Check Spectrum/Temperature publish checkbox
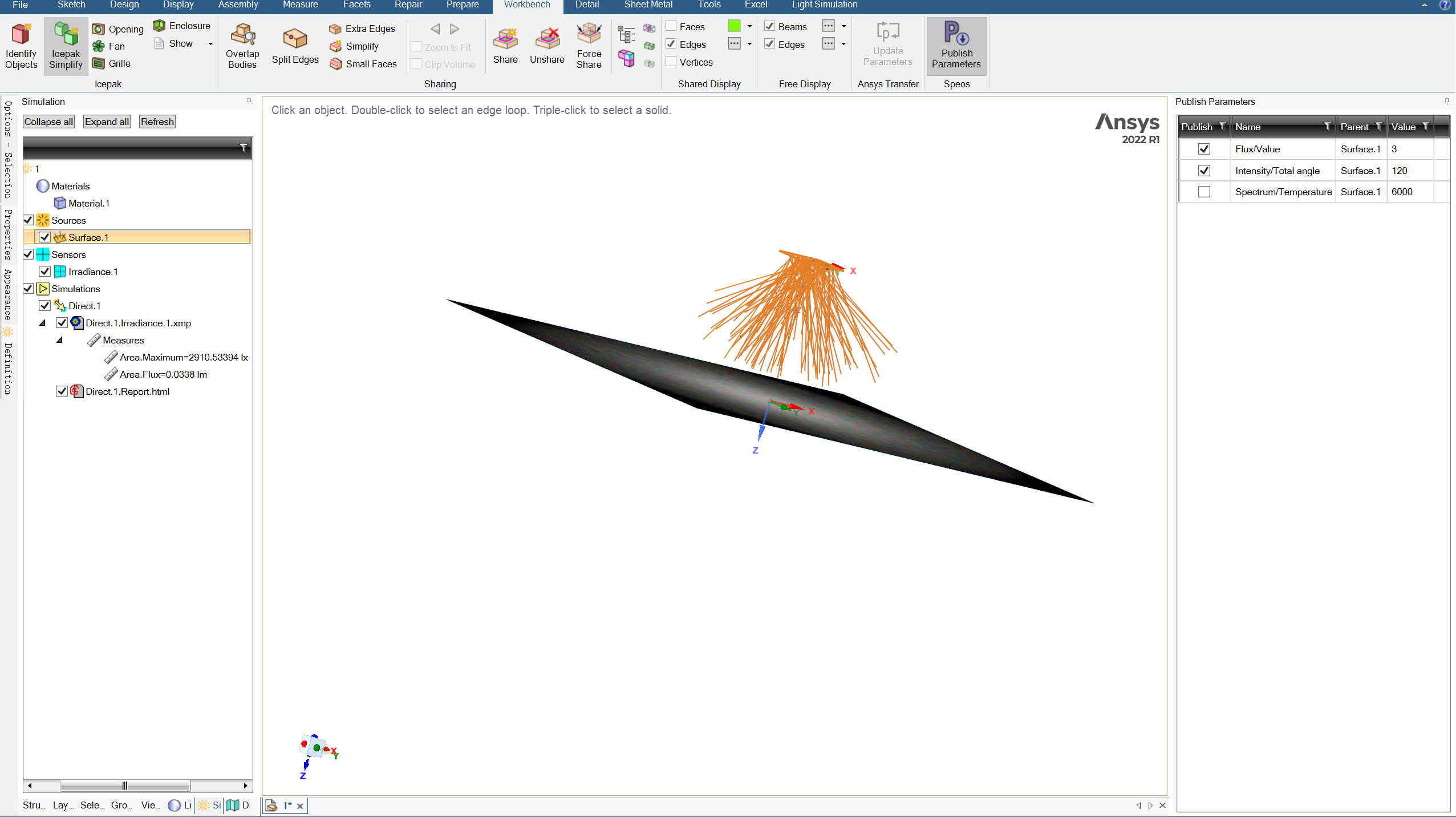Viewport: 1456px width, 817px height. (x=1204, y=192)
